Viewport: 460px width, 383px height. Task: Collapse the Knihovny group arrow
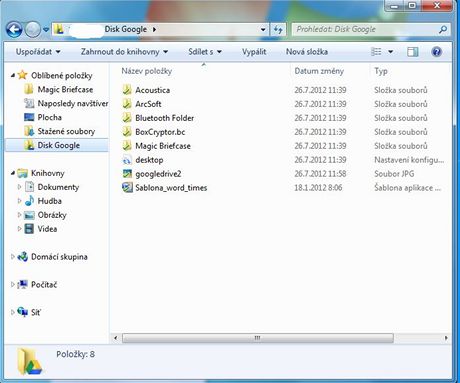pyautogui.click(x=13, y=173)
